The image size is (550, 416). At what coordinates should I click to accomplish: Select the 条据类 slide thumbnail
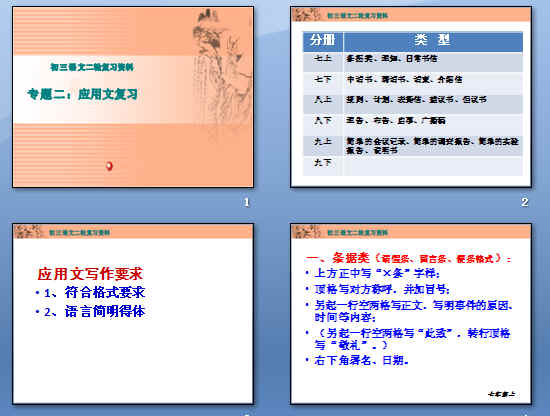point(411,314)
